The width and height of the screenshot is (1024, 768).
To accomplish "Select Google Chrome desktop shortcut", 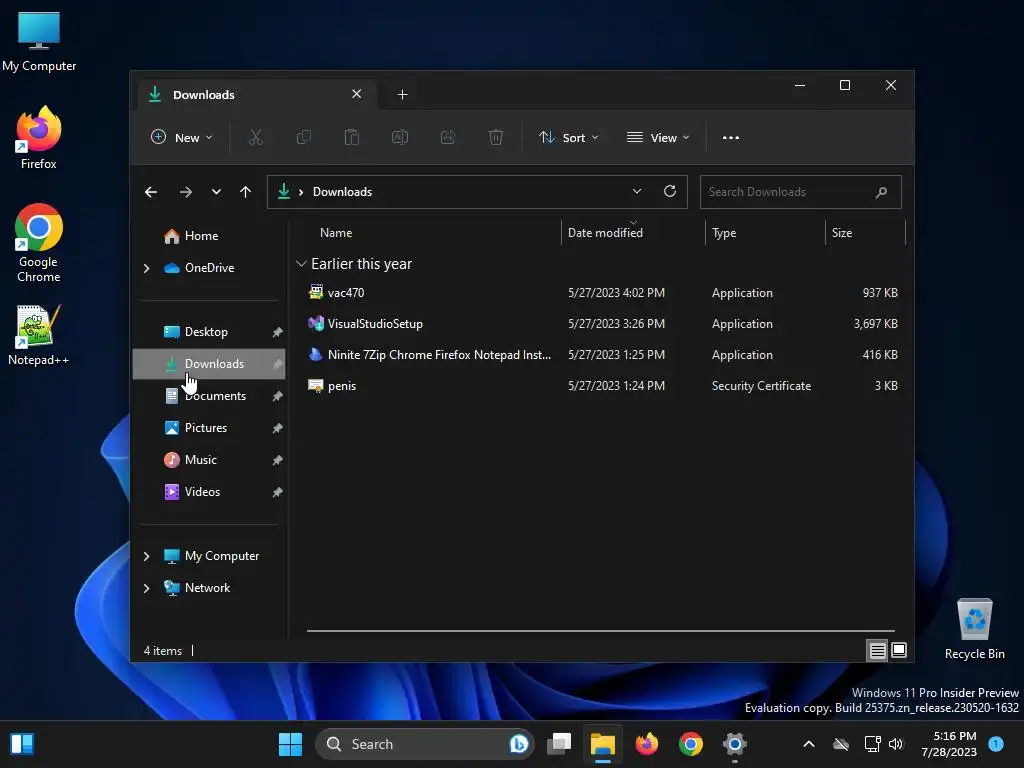I will click(x=39, y=243).
